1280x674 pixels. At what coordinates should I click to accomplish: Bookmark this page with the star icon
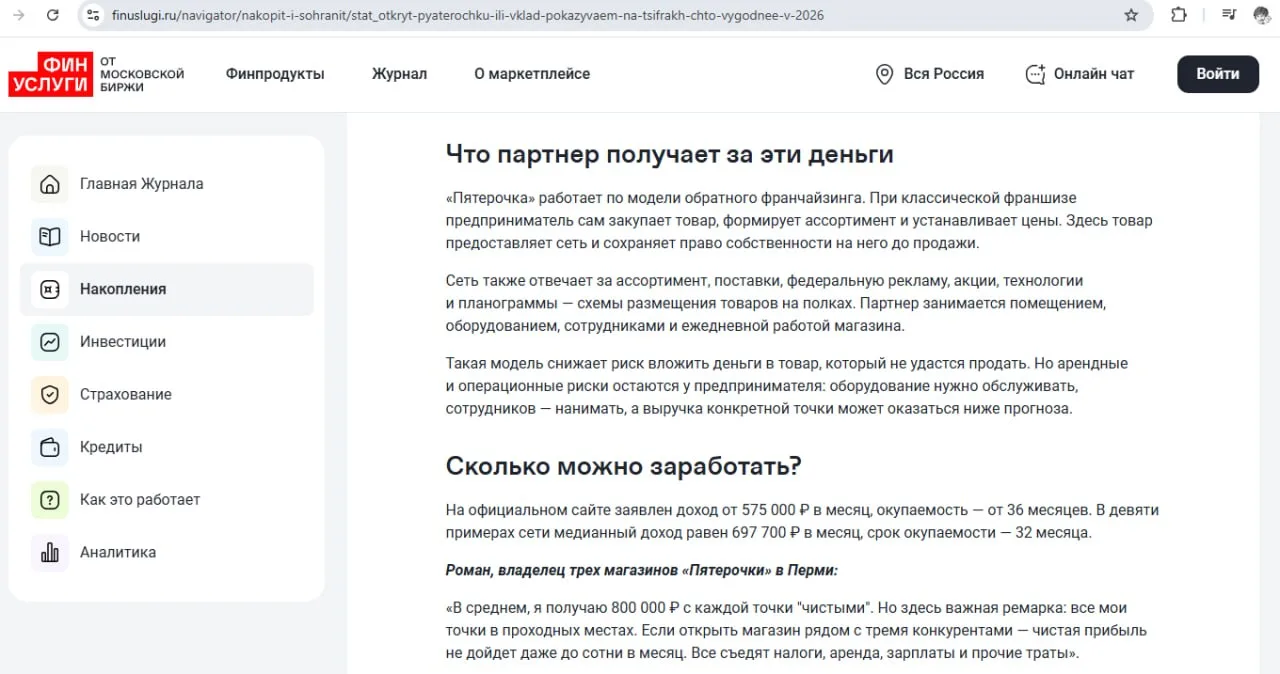[x=1131, y=15]
